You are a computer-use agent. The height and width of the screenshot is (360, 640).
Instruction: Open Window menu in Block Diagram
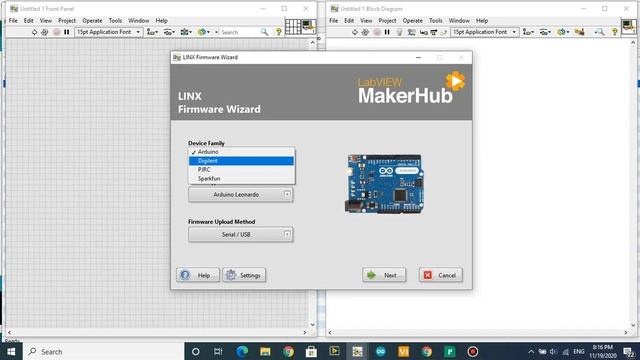[x=459, y=20]
